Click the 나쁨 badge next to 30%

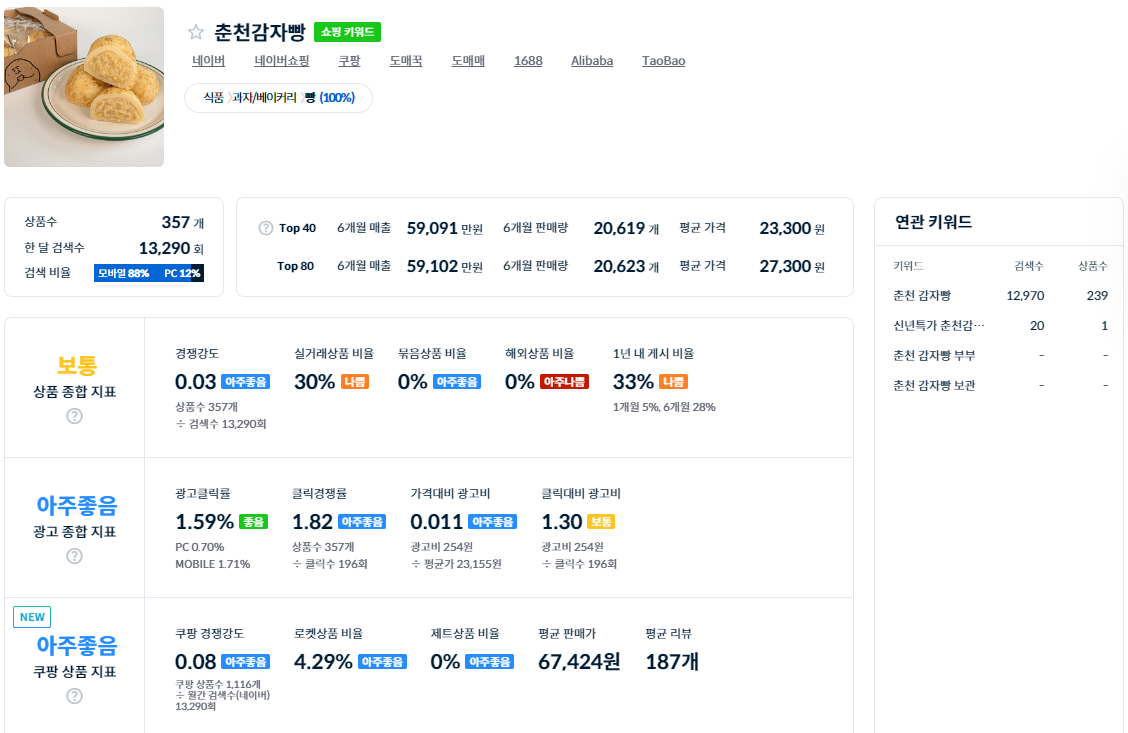355,382
